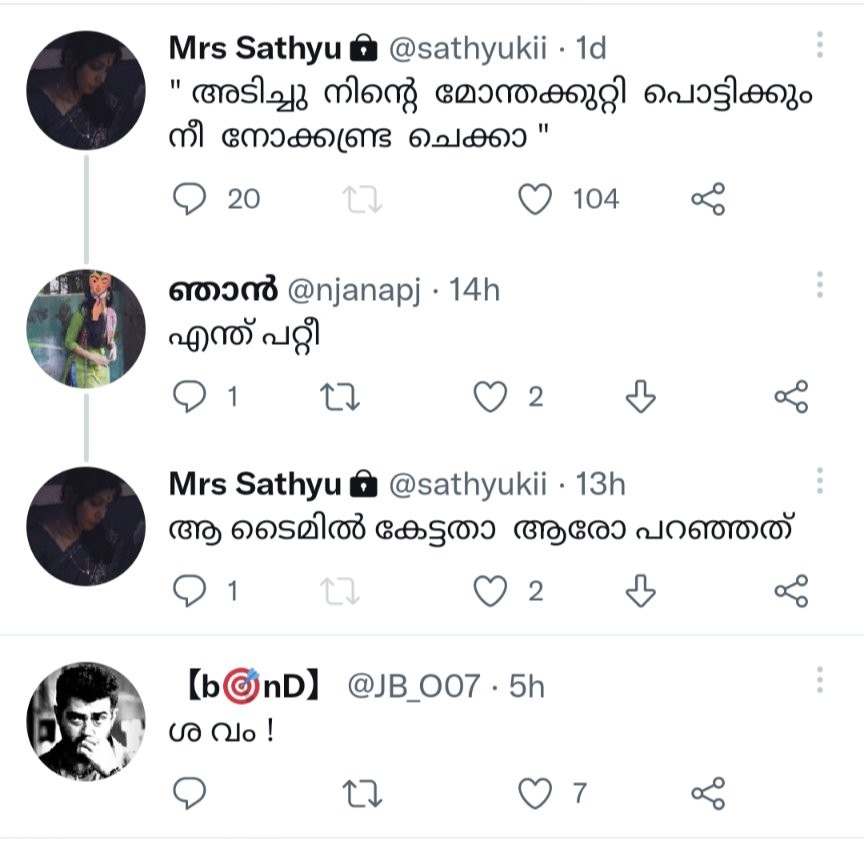Reply to the first Mrs Sathyu tweet
The height and width of the screenshot is (841, 864).
190,200
